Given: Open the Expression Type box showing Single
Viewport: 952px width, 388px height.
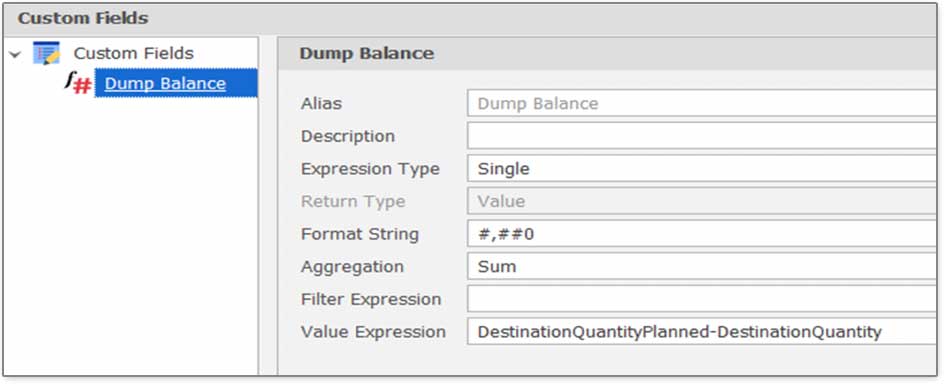Looking at the screenshot, I should pos(701,169).
